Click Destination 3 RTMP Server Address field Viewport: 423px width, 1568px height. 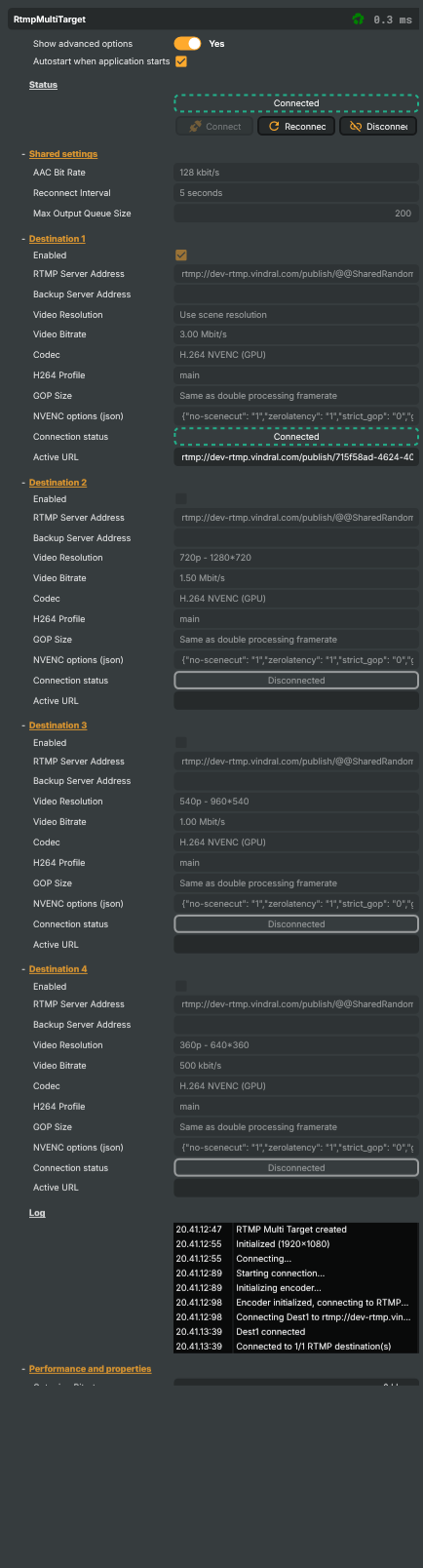[x=296, y=762]
